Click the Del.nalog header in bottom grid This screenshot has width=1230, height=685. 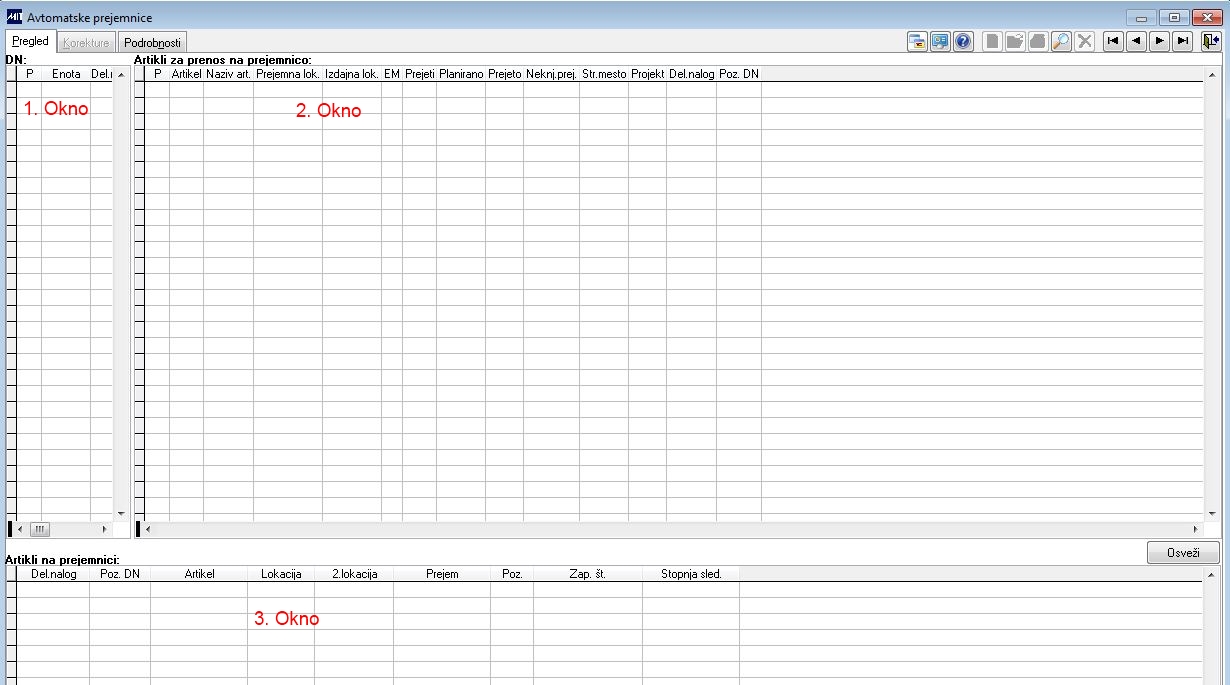coord(54,574)
